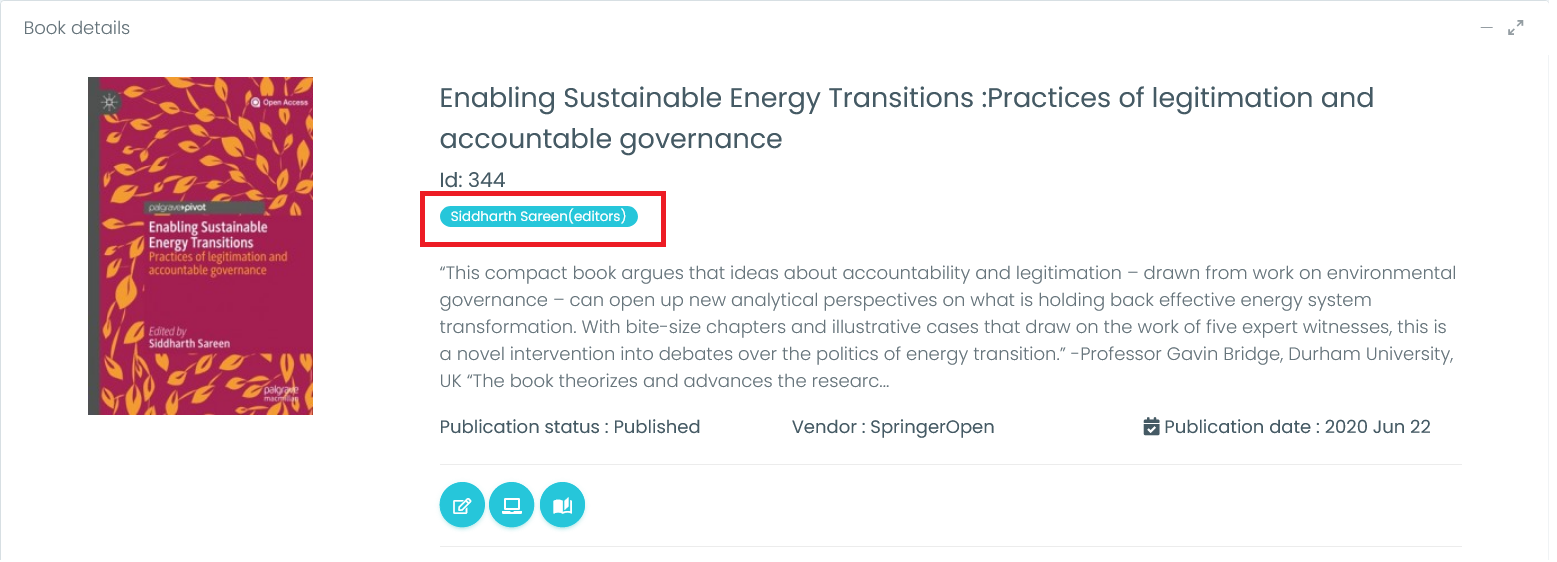The height and width of the screenshot is (562, 1557).
Task: Click the Publication status : Published text
Action: point(569,427)
